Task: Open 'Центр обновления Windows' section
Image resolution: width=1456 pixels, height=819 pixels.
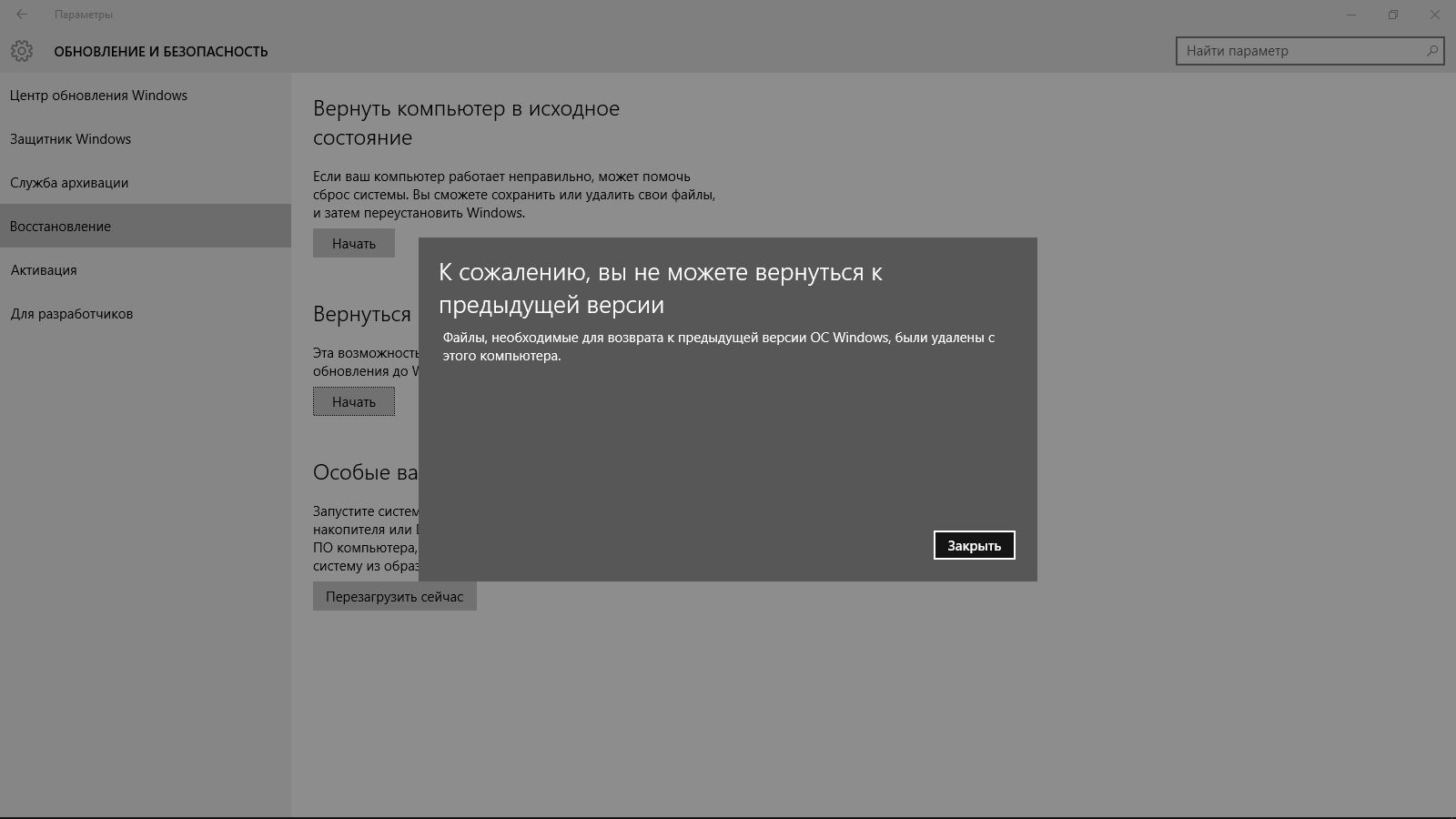Action: tap(98, 96)
